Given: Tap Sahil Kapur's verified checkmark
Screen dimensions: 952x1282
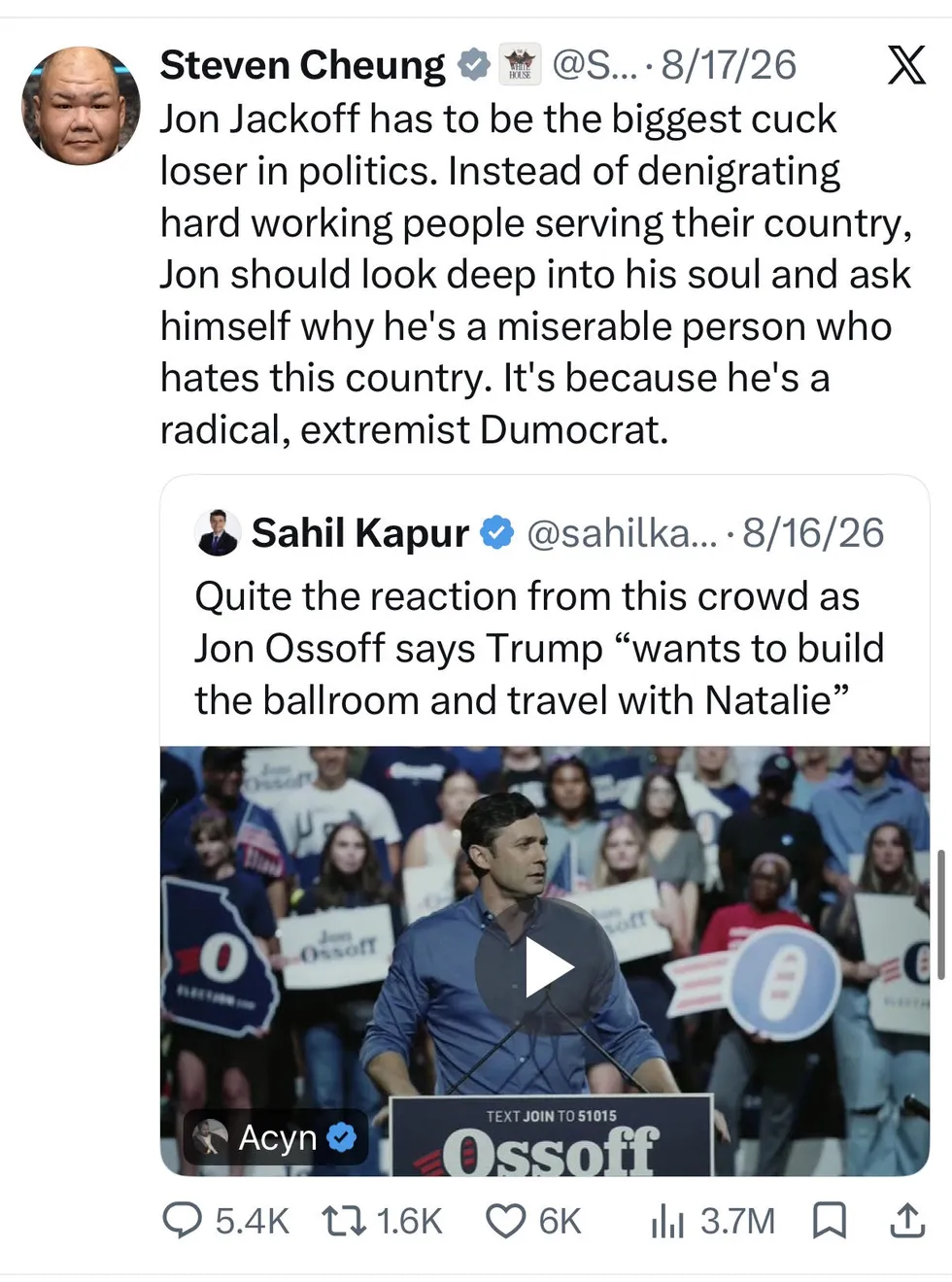Looking at the screenshot, I should [498, 533].
